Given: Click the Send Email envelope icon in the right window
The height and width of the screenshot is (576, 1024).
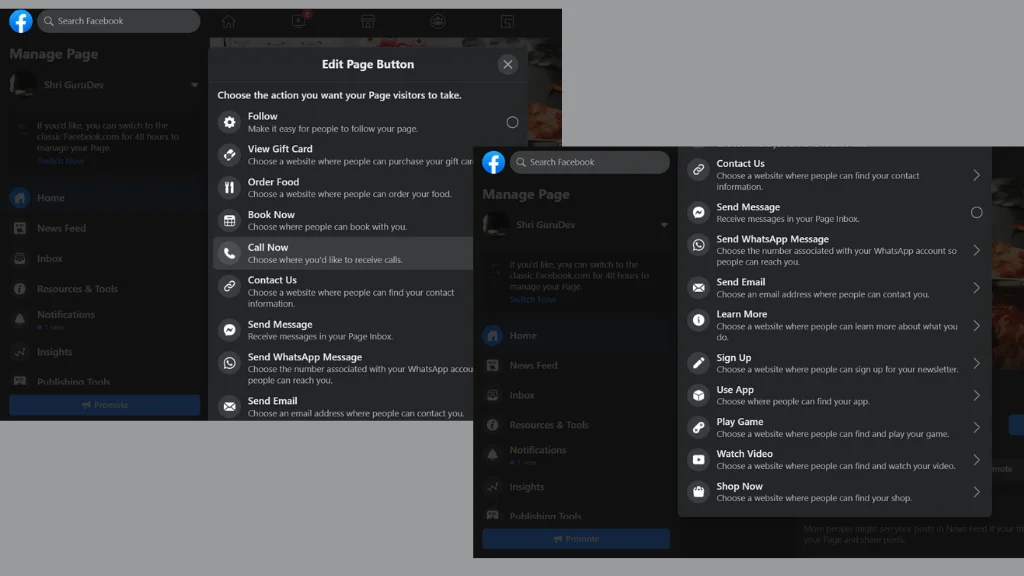Looking at the screenshot, I should tap(698, 287).
